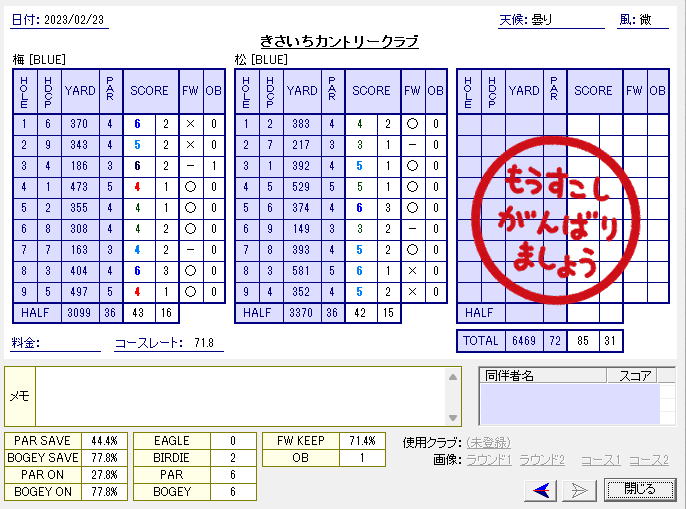This screenshot has width=686, height=509.
Task: Click the スコア column header
Action: [x=632, y=376]
